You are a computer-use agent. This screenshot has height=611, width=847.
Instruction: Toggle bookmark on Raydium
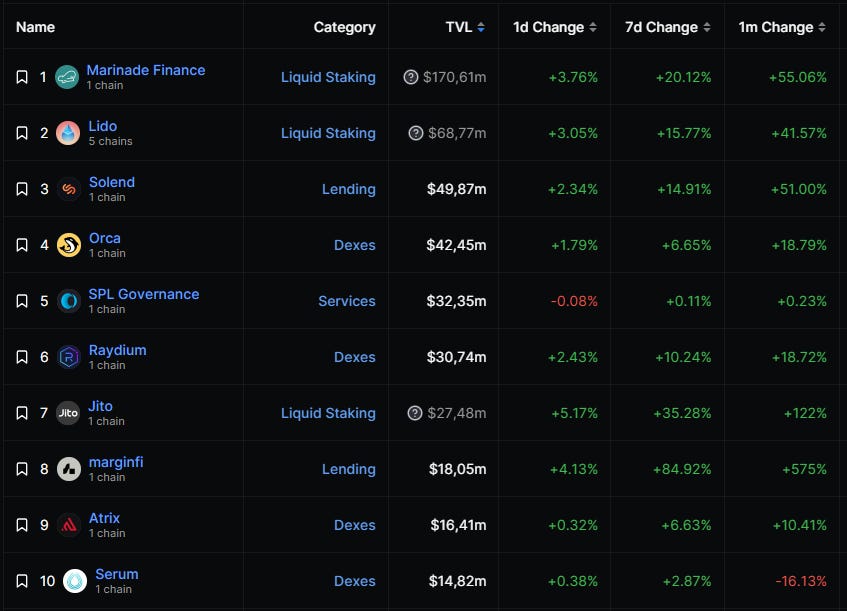[x=22, y=357]
